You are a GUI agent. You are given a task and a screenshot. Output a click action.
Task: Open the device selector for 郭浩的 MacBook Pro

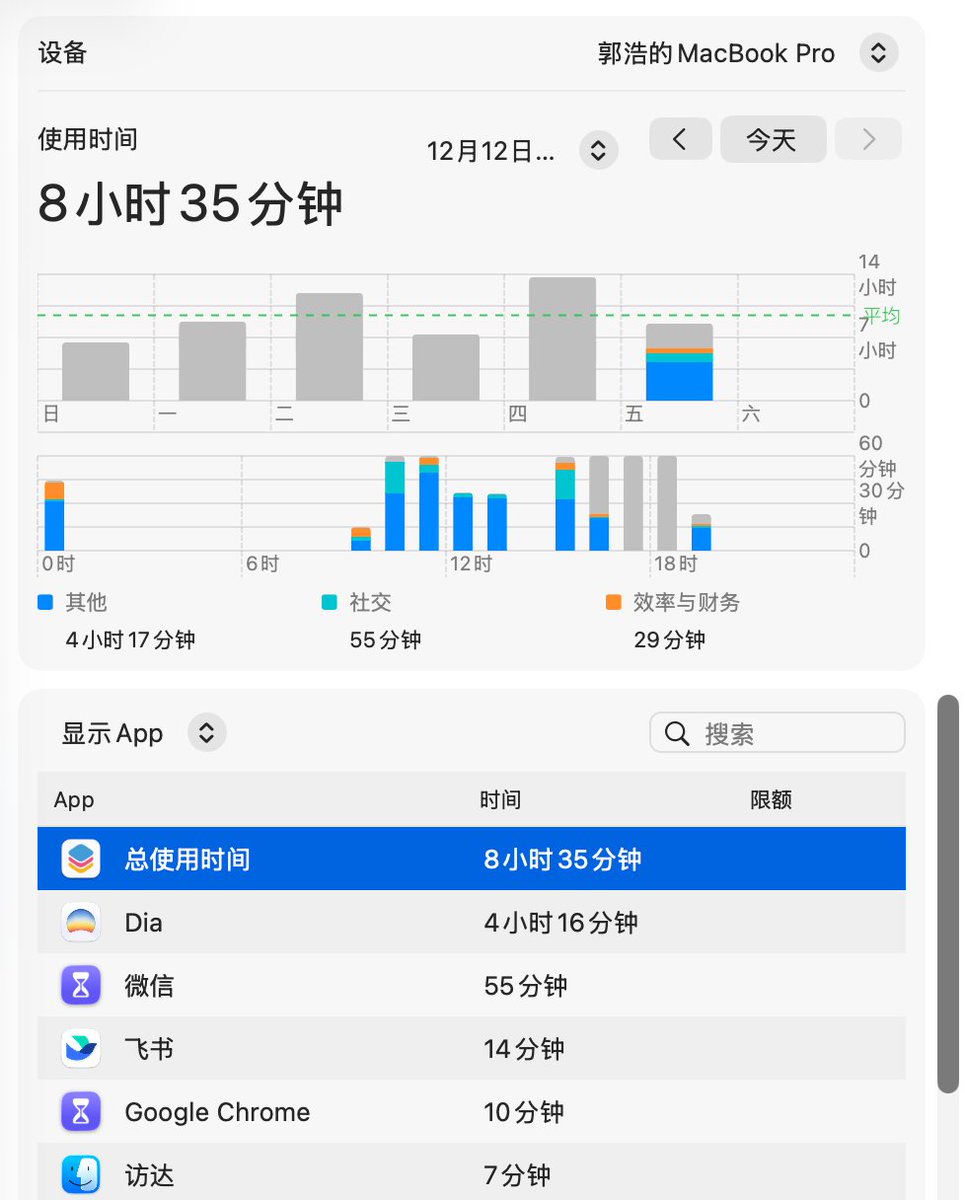point(878,52)
